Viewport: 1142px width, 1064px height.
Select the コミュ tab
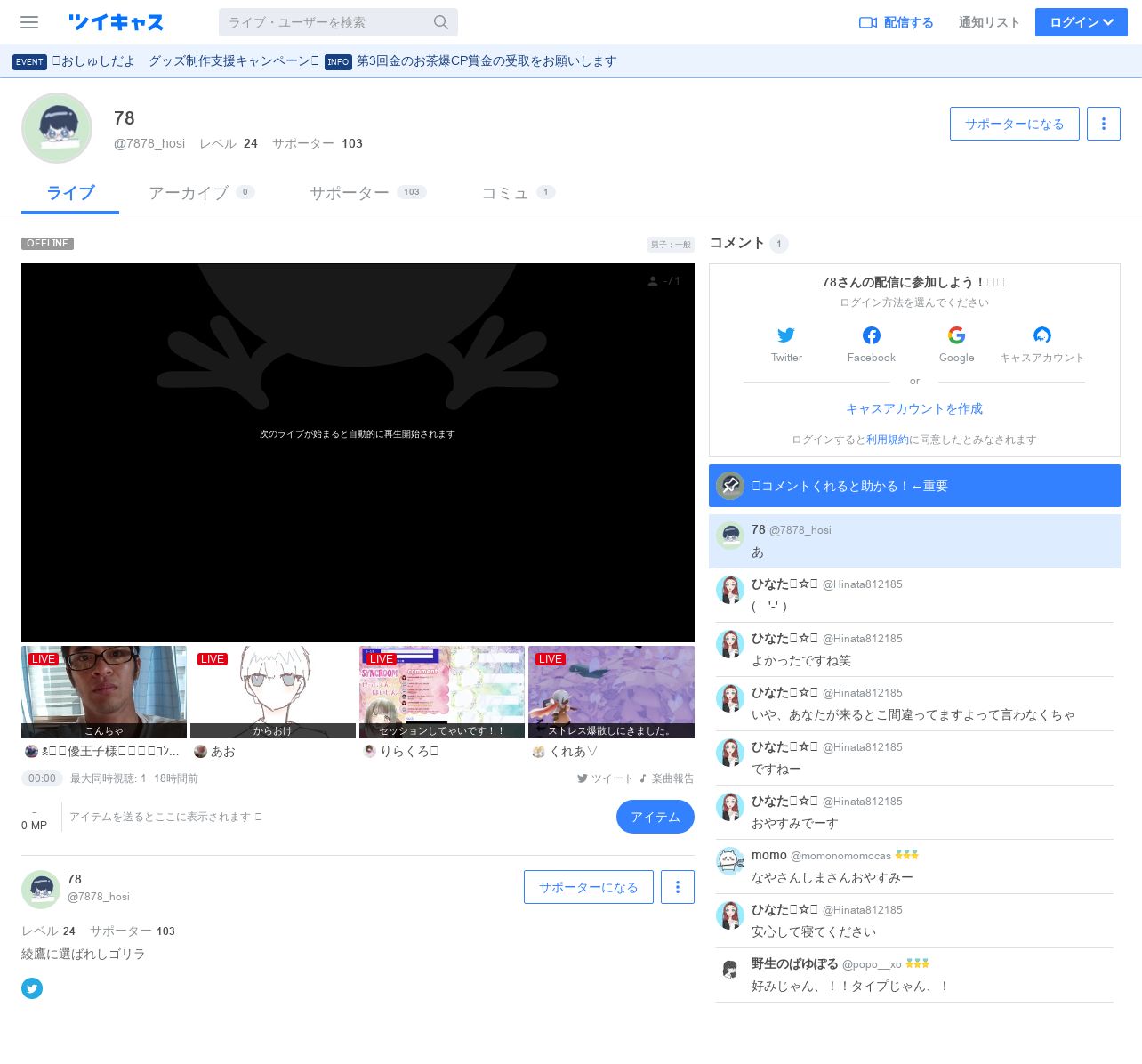coord(504,193)
